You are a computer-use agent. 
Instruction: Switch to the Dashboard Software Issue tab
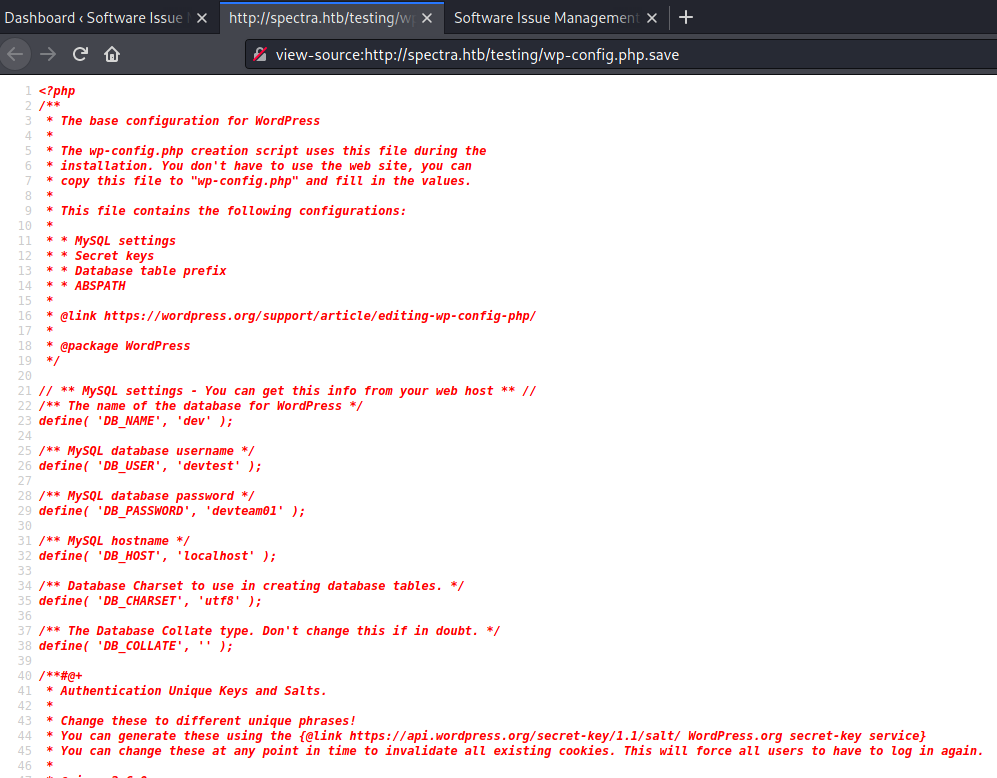point(95,18)
